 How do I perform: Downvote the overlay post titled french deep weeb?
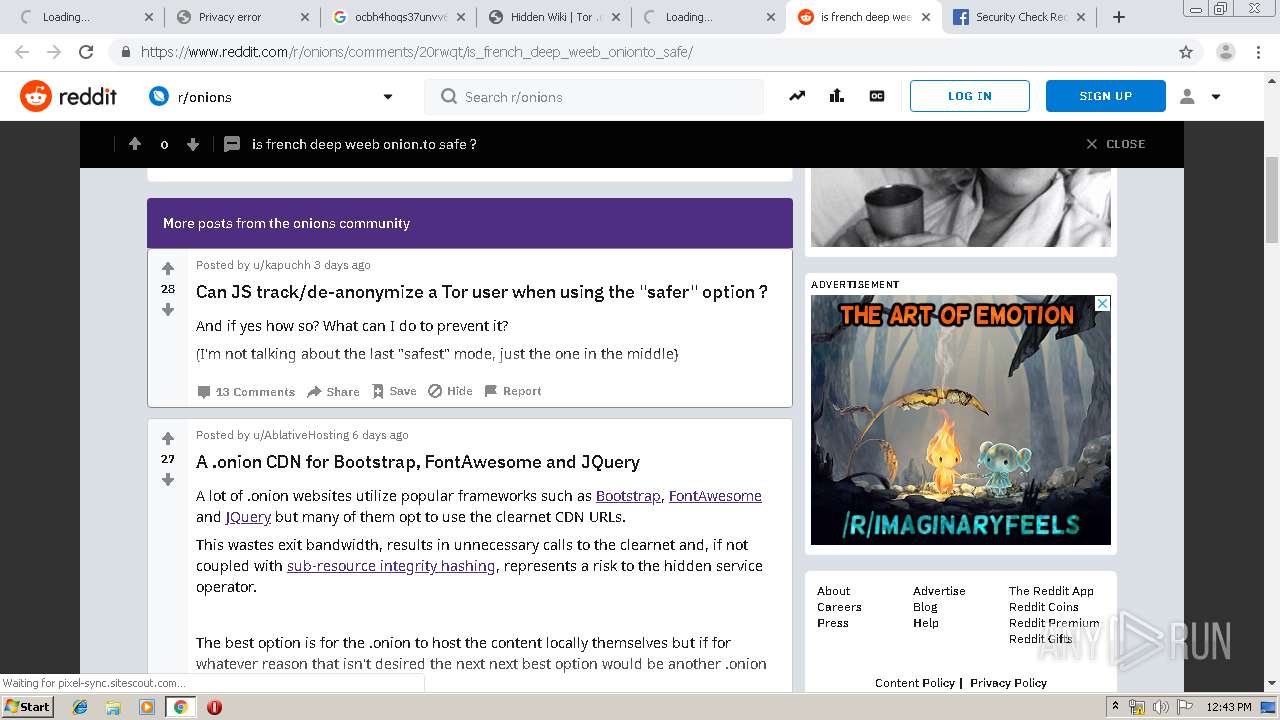click(193, 144)
